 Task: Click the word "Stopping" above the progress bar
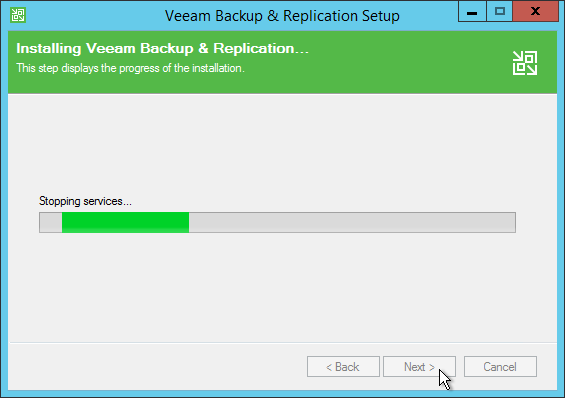[x=60, y=201]
